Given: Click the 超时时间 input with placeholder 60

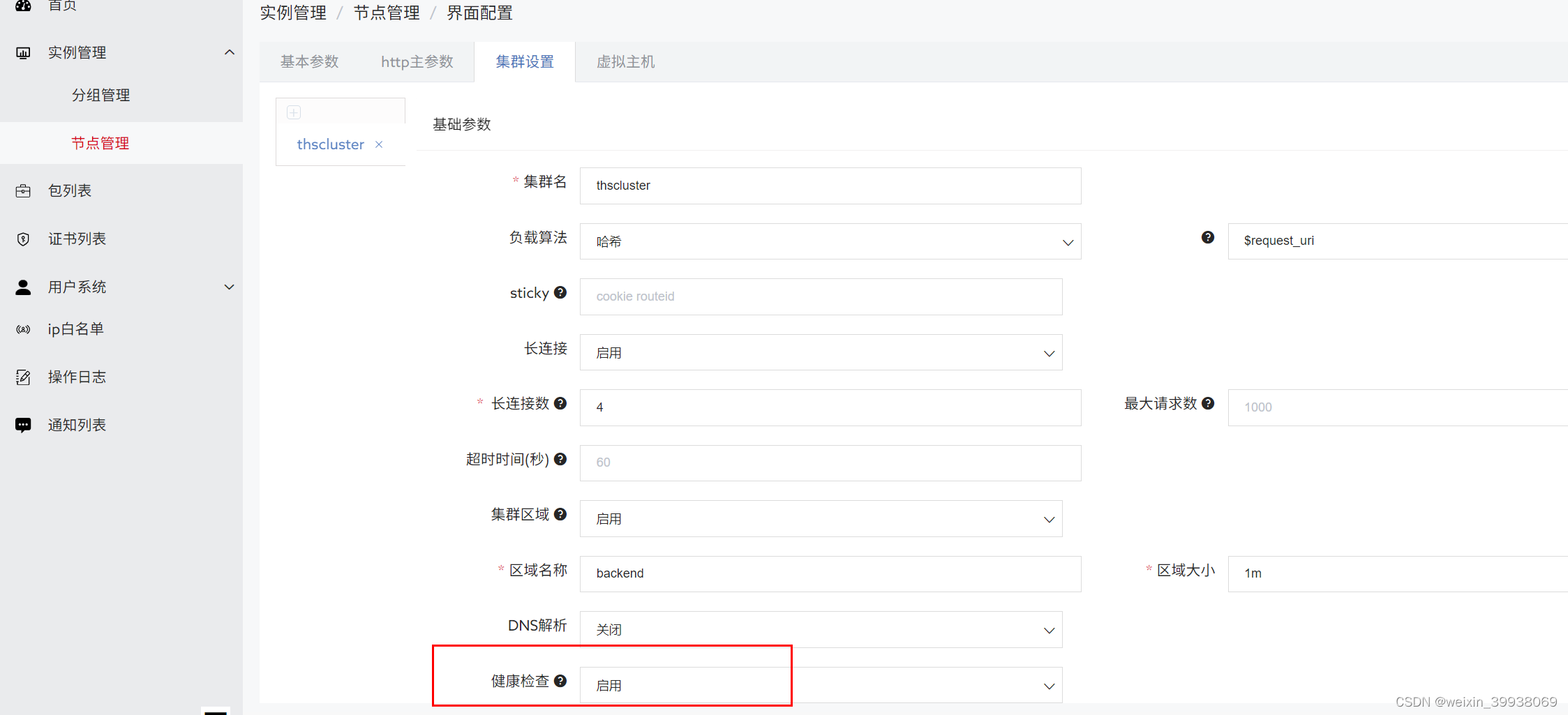Looking at the screenshot, I should coord(830,462).
